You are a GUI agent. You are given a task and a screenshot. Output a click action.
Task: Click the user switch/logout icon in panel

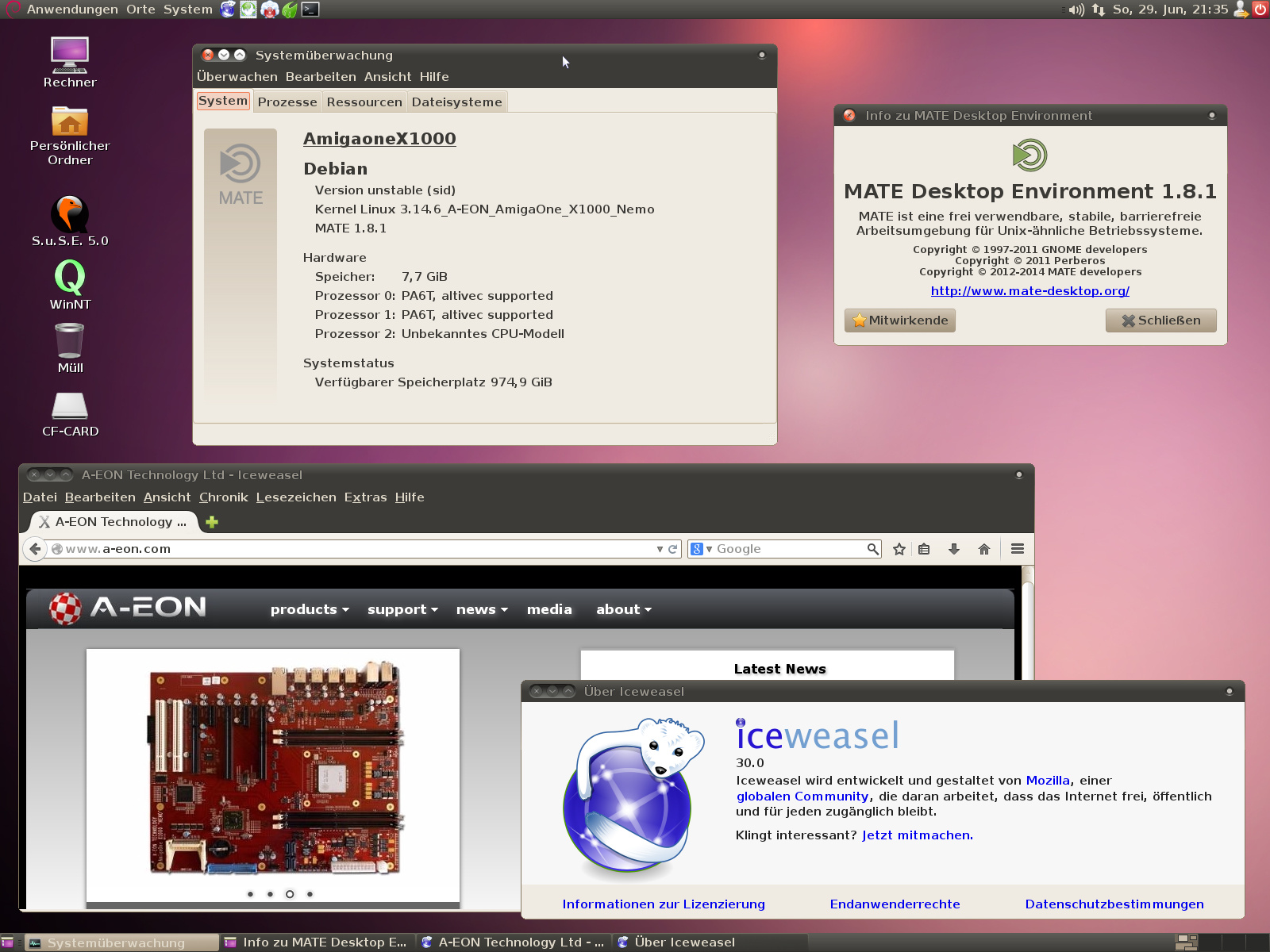[x=1241, y=10]
